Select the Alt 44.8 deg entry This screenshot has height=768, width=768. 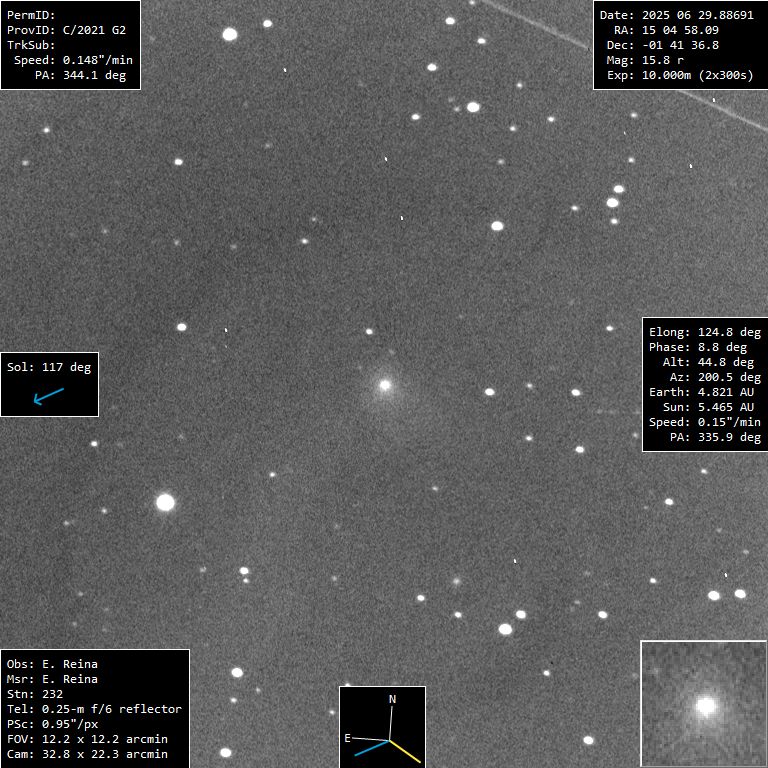point(708,362)
